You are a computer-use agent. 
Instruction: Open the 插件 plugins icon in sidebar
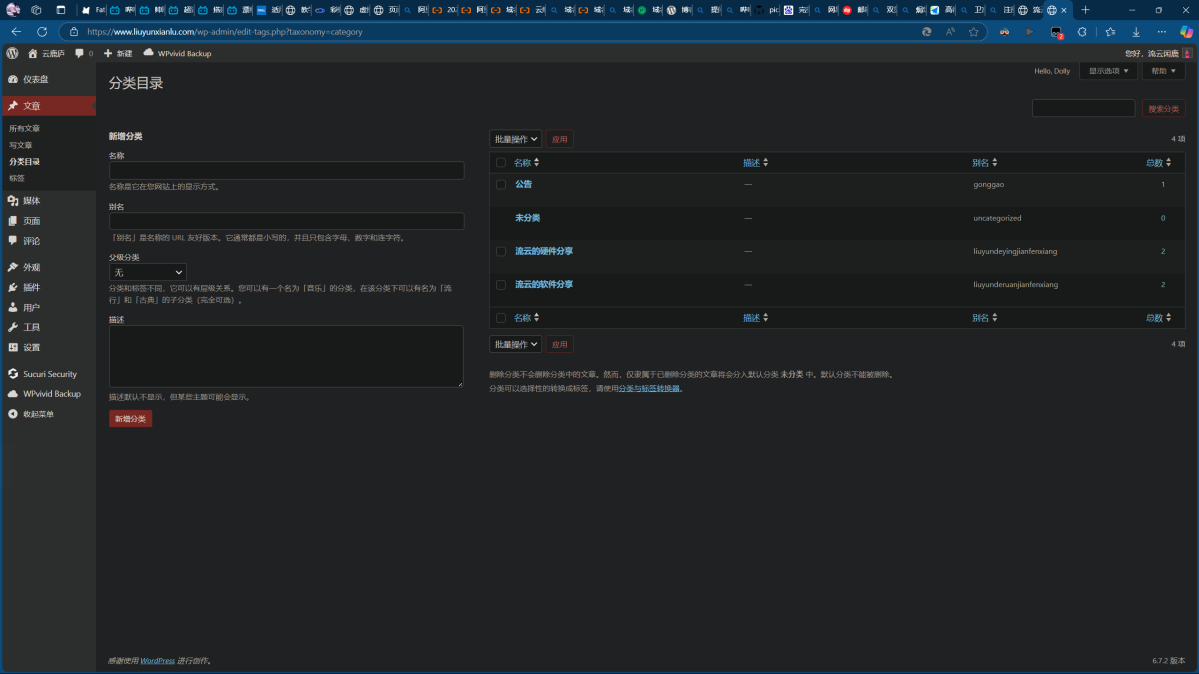click(x=13, y=288)
